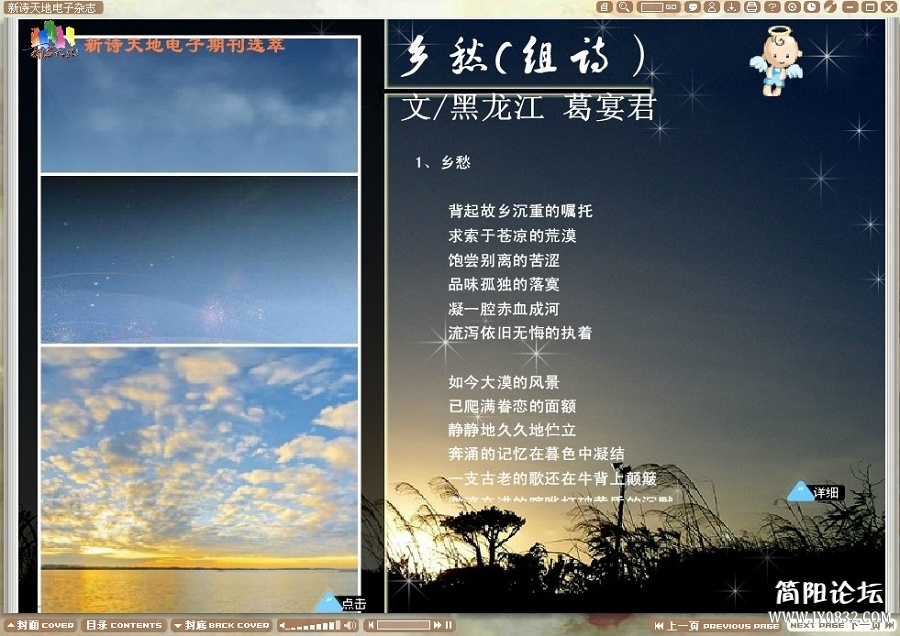Click the music previous-track button
Viewport: 900px width, 636px height.
coord(371,625)
